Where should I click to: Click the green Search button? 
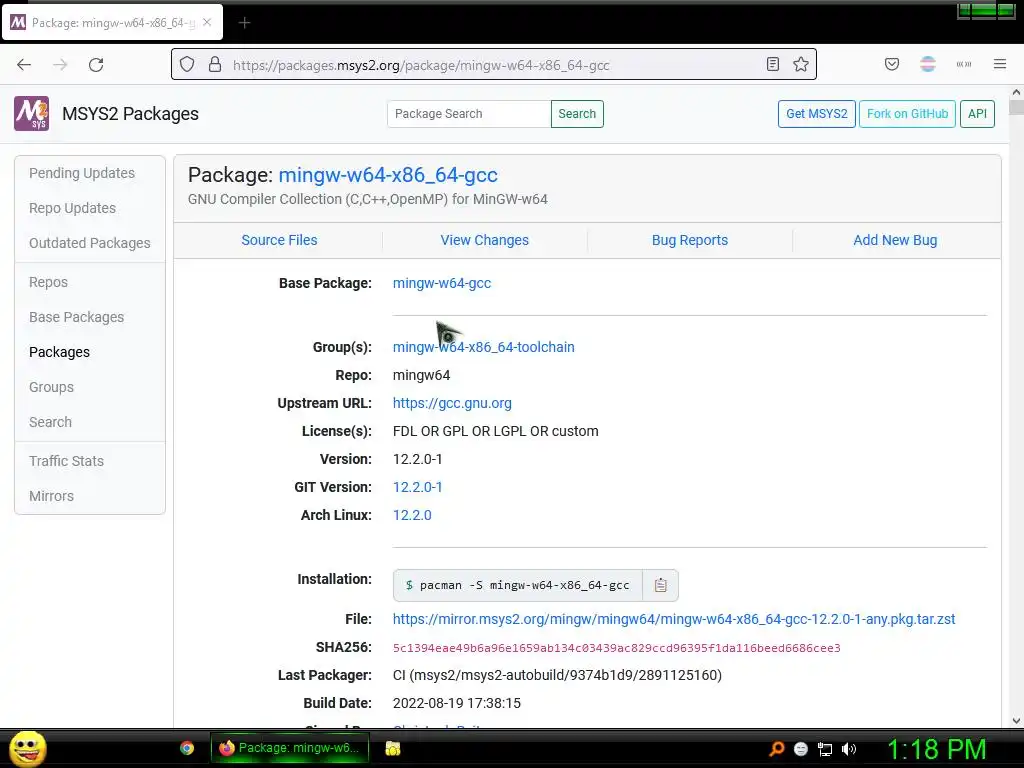pos(577,114)
